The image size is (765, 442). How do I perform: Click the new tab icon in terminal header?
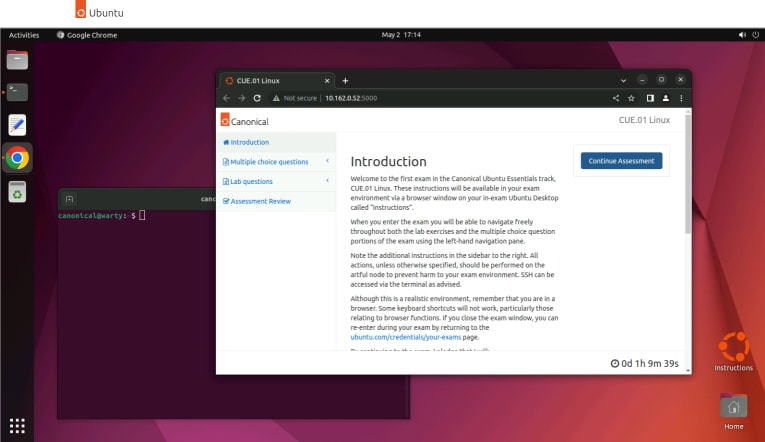(x=69, y=199)
